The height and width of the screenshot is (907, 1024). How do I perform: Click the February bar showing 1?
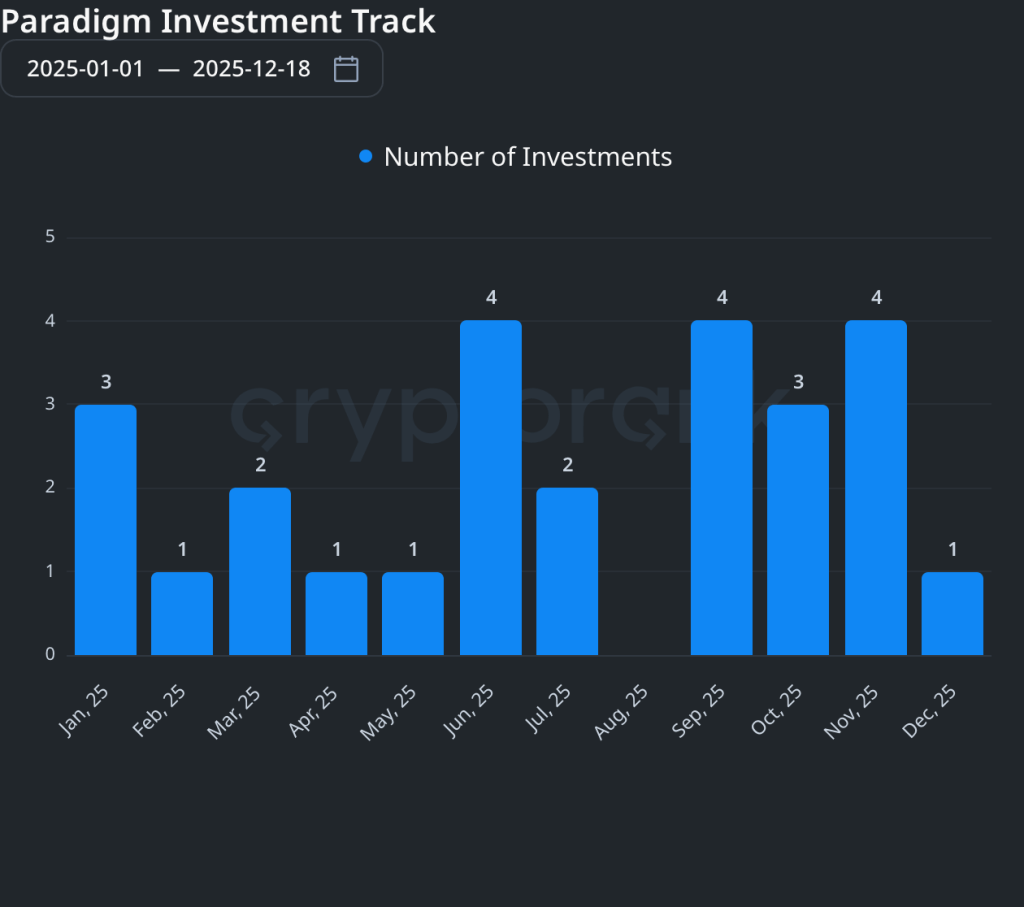click(182, 613)
